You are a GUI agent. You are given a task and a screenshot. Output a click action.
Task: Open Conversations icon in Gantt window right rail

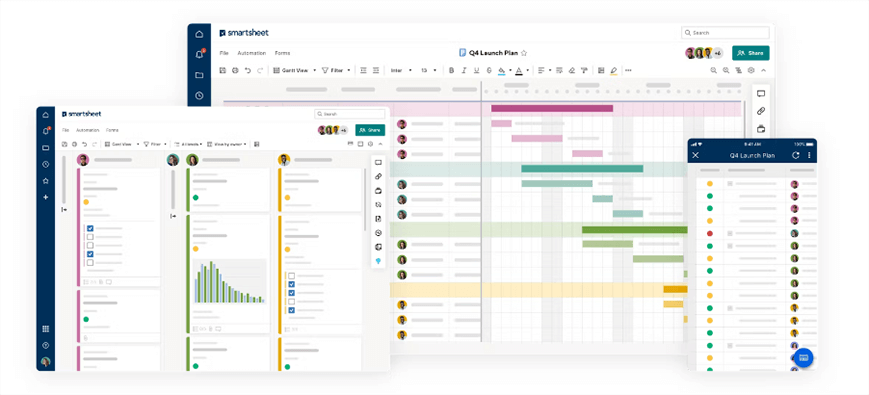[761, 94]
